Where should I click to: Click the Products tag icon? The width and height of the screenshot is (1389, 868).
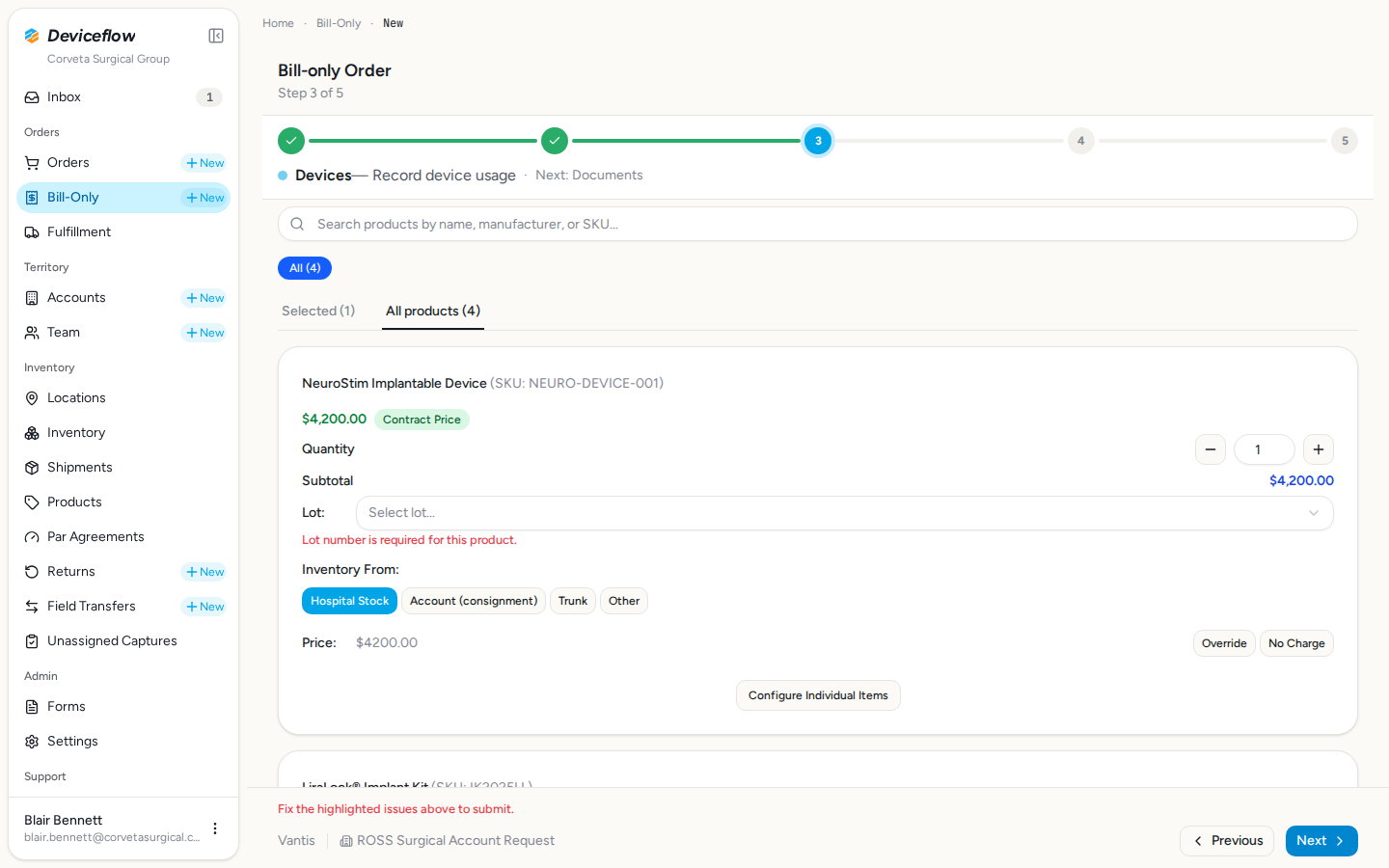pos(32,502)
